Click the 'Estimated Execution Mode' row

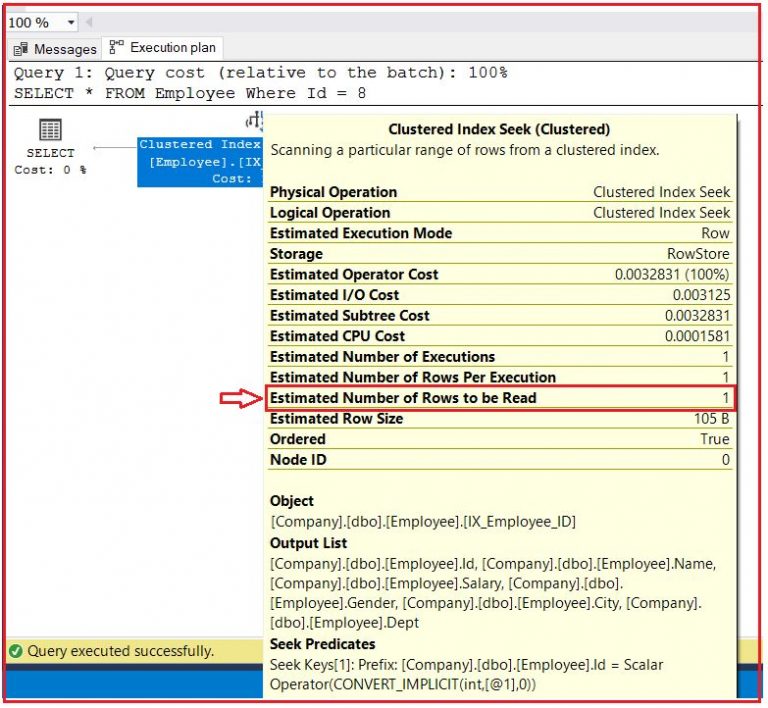(500, 233)
